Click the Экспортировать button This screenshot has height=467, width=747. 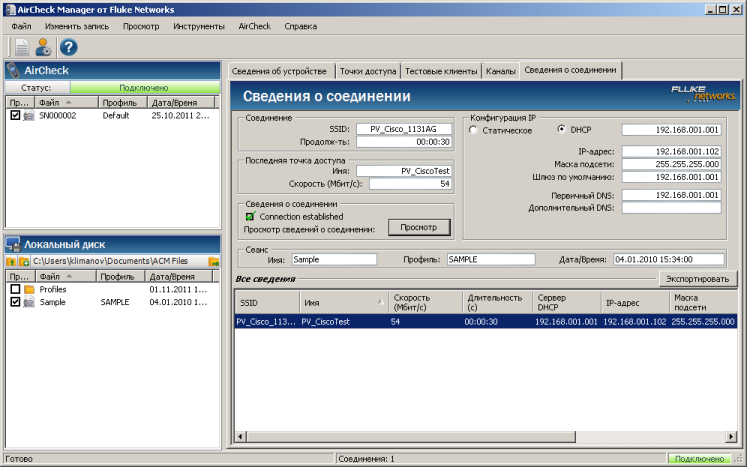pos(697,279)
